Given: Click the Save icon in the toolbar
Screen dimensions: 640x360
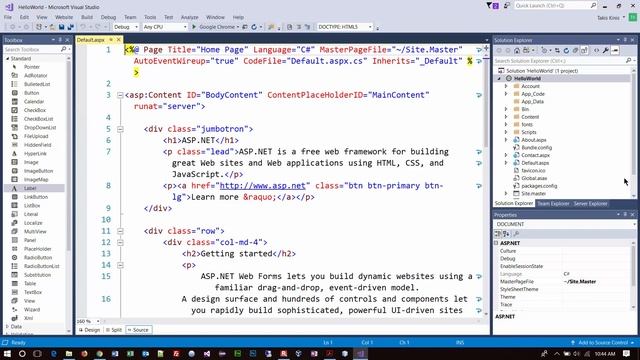Looking at the screenshot, I should point(61,27).
